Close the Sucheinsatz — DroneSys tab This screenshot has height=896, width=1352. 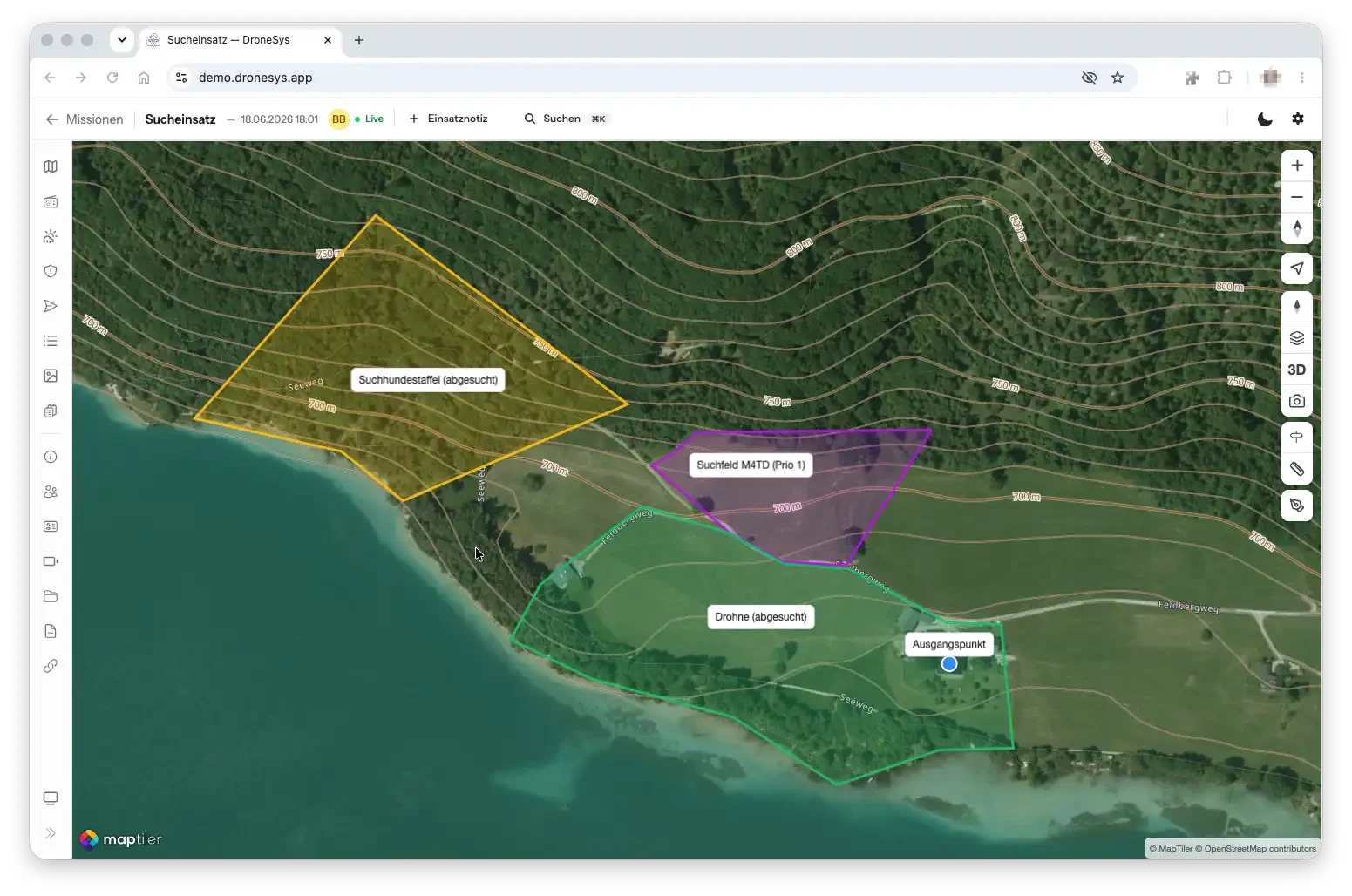tap(328, 40)
